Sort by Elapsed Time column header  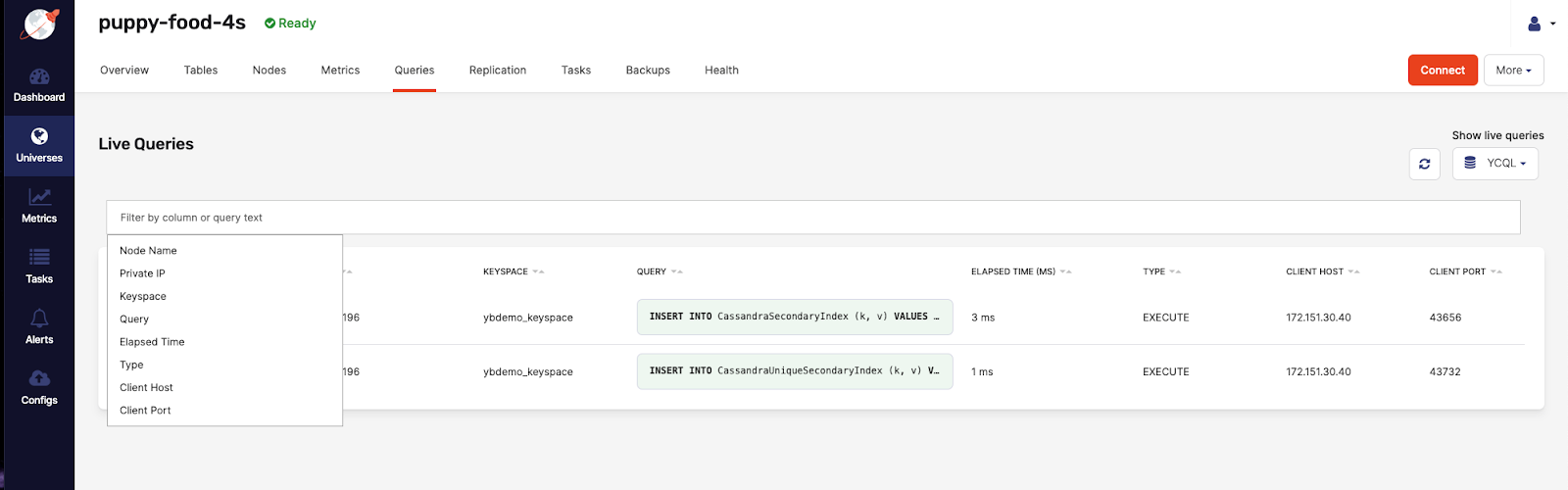[1013, 271]
